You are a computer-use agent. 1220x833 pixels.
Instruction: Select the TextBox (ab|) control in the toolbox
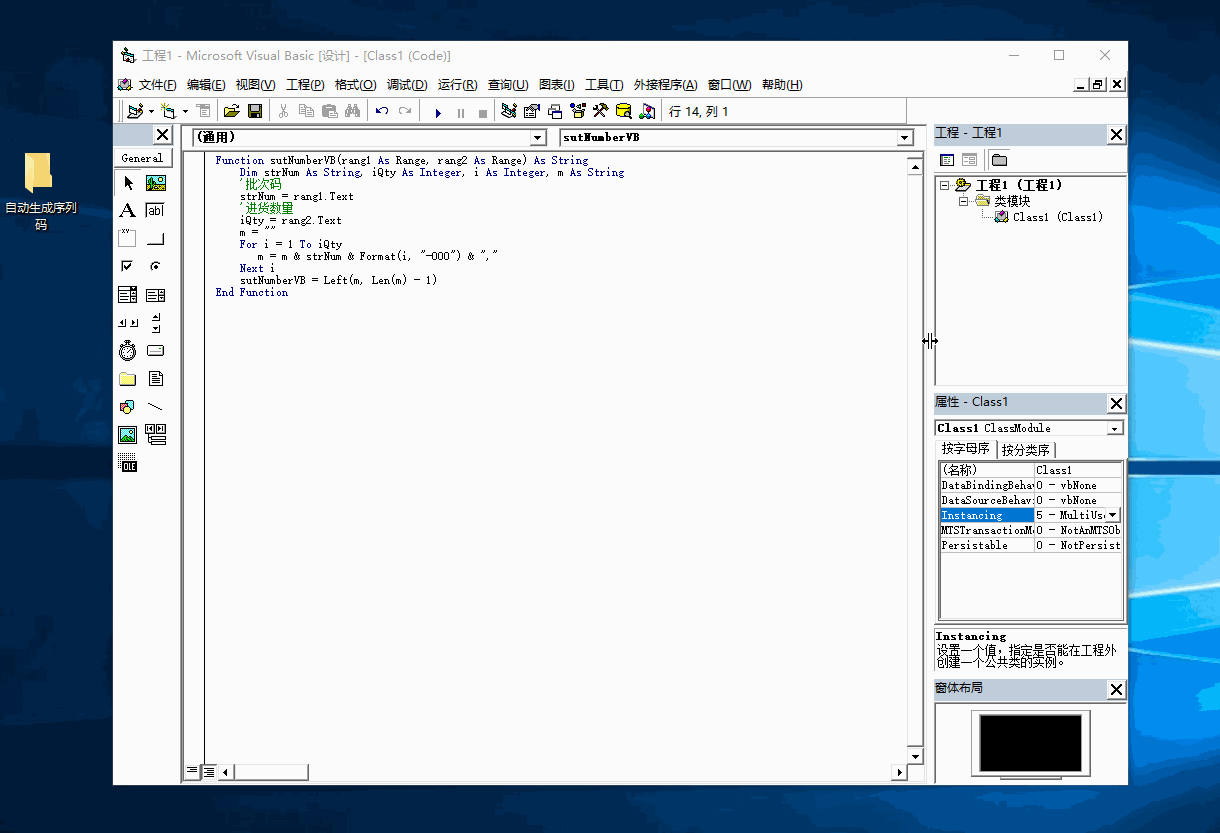tap(156, 210)
